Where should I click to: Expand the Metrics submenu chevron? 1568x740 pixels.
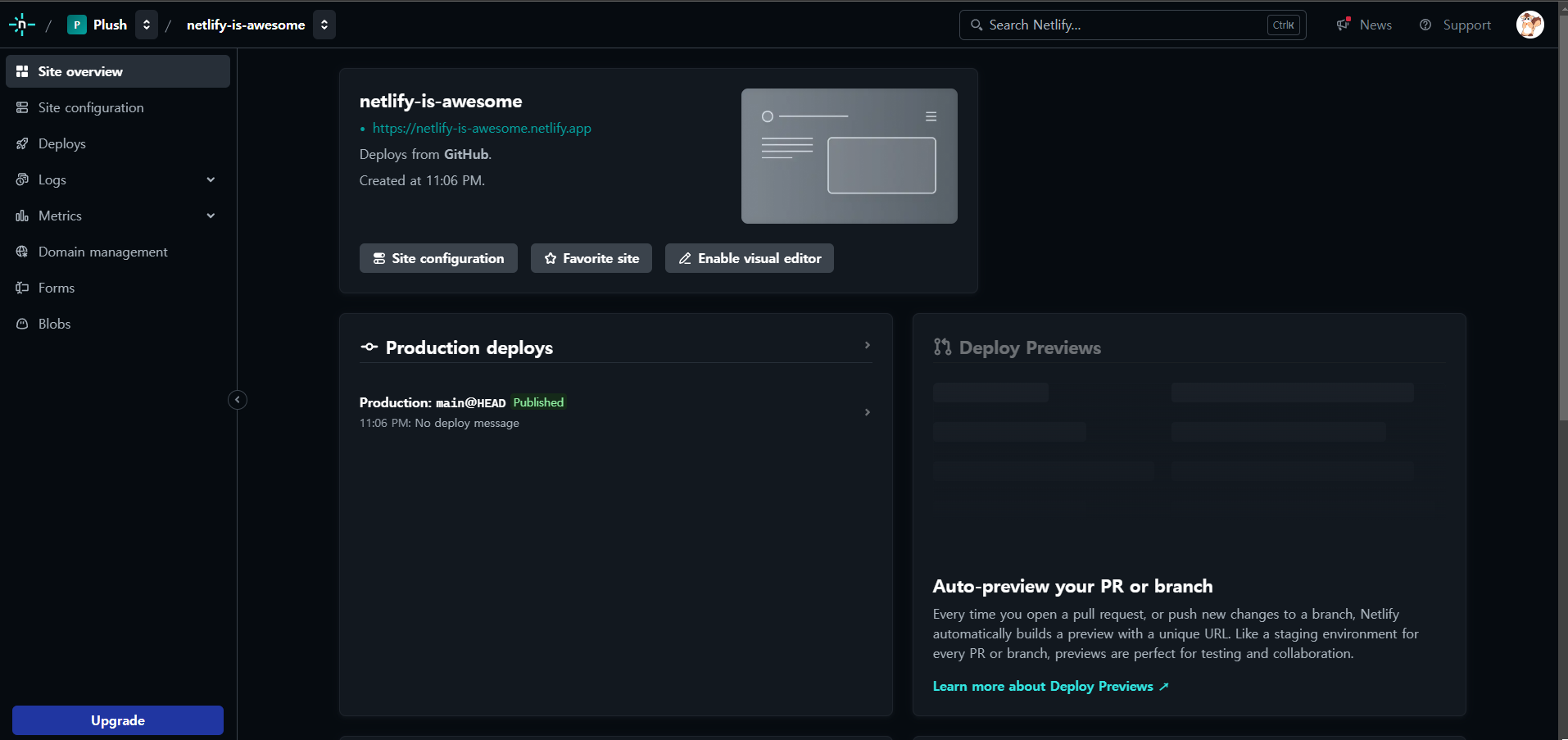tap(211, 216)
